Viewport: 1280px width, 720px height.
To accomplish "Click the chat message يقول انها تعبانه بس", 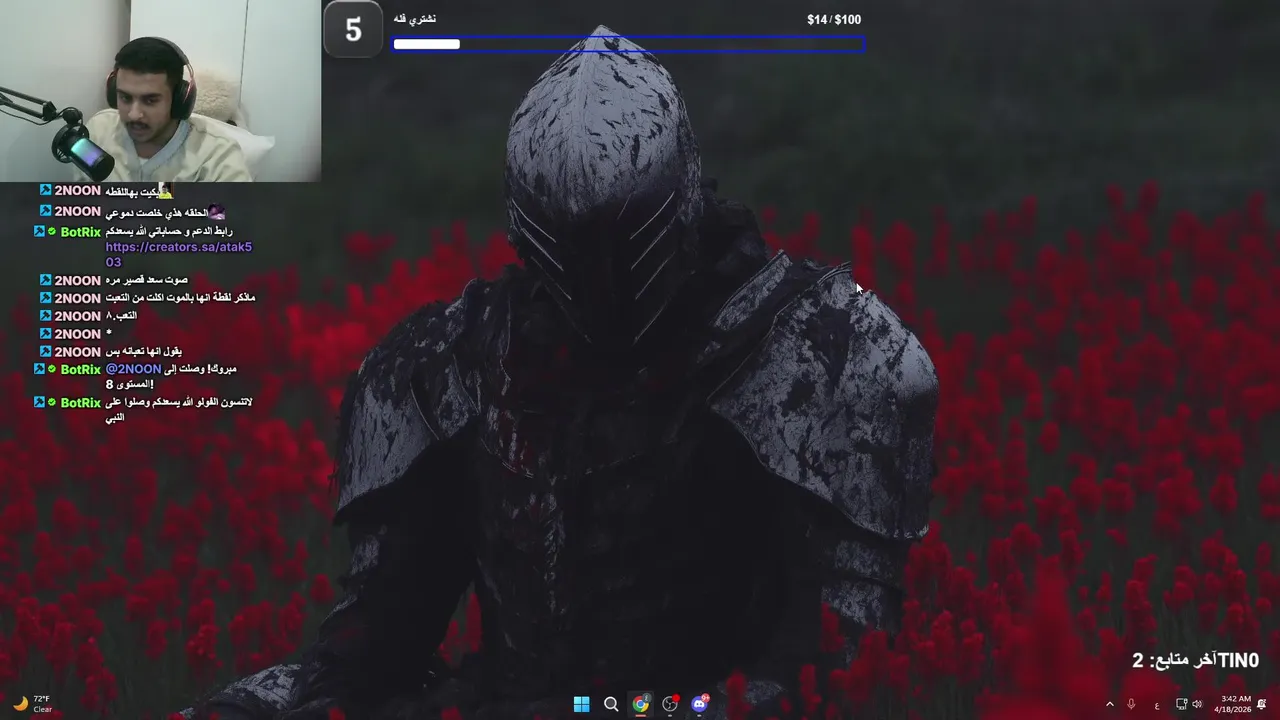I will [143, 352].
